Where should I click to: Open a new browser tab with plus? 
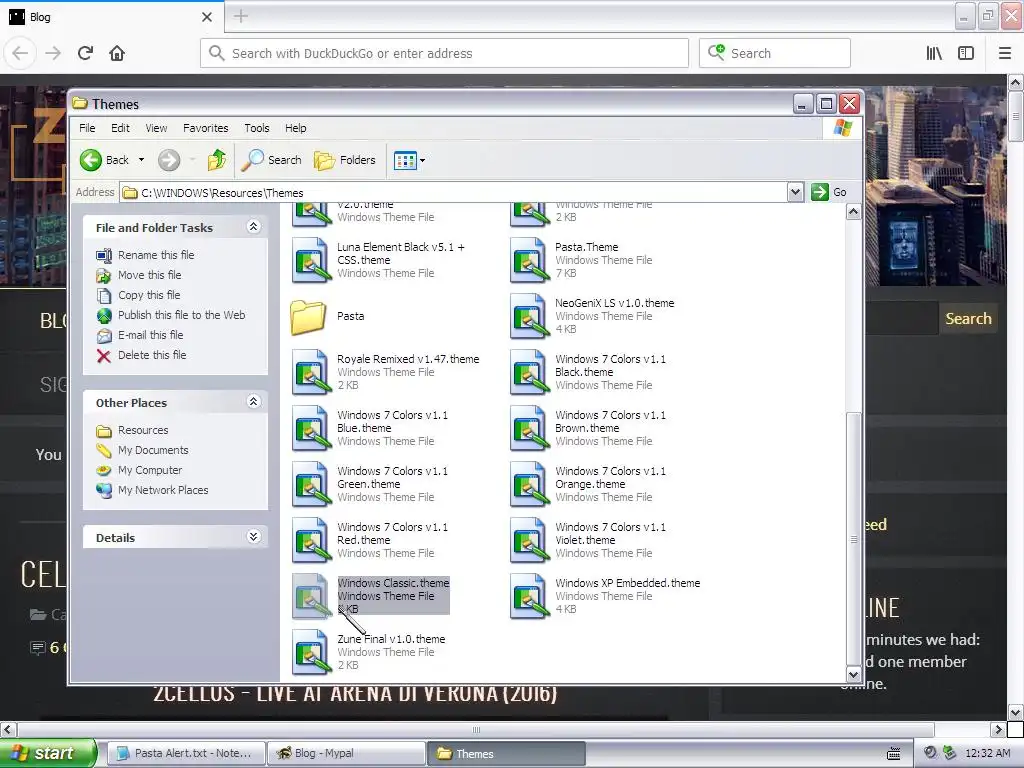click(240, 16)
